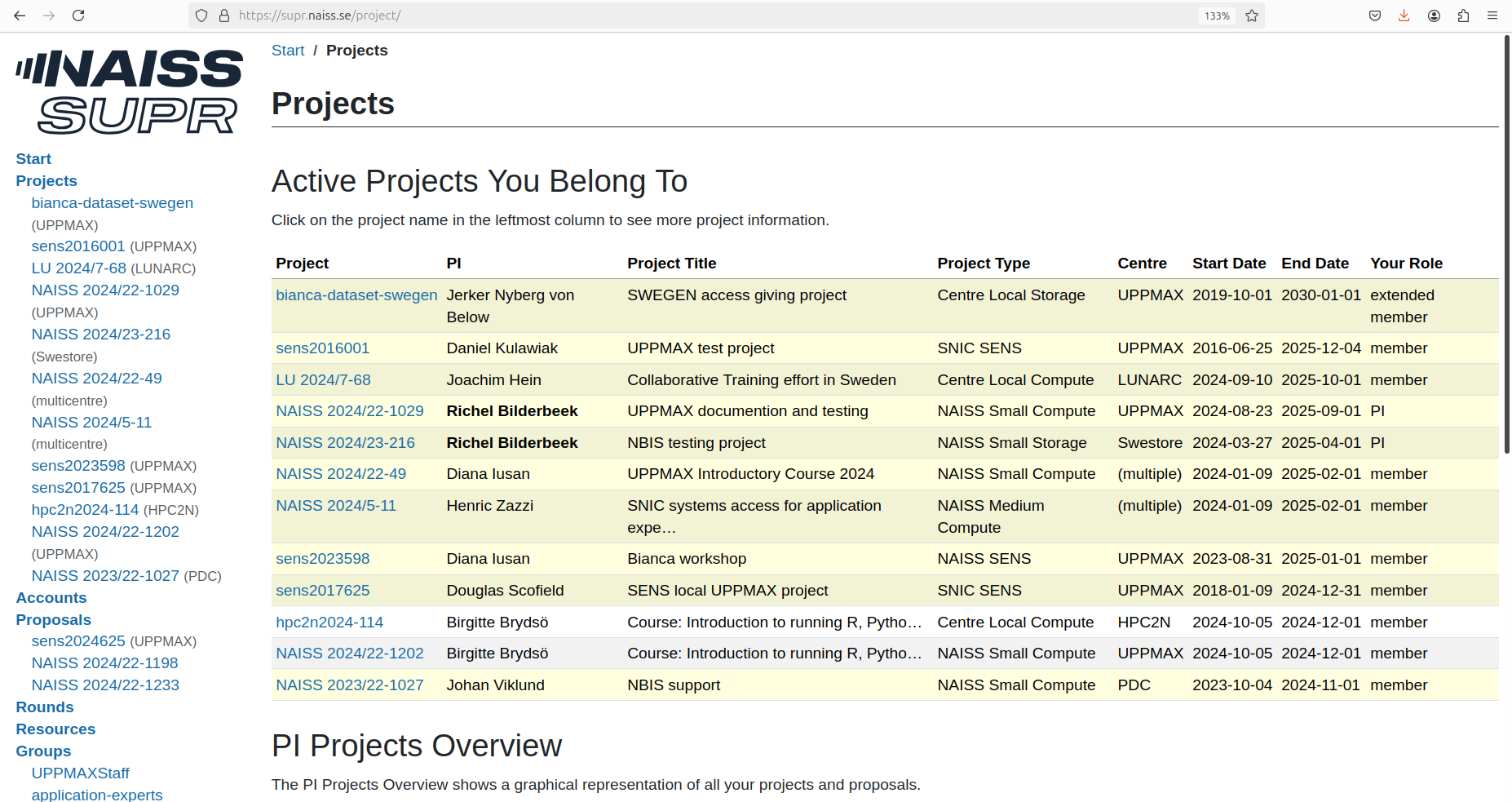Click the back navigation arrow
This screenshot has width=1512, height=802.
(20, 15)
